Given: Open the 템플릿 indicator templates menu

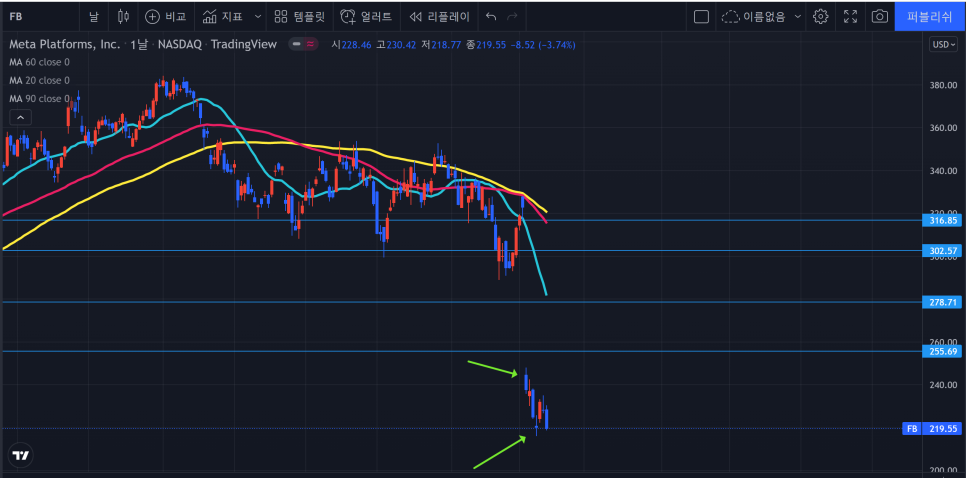Looking at the screenshot, I should coord(299,17).
